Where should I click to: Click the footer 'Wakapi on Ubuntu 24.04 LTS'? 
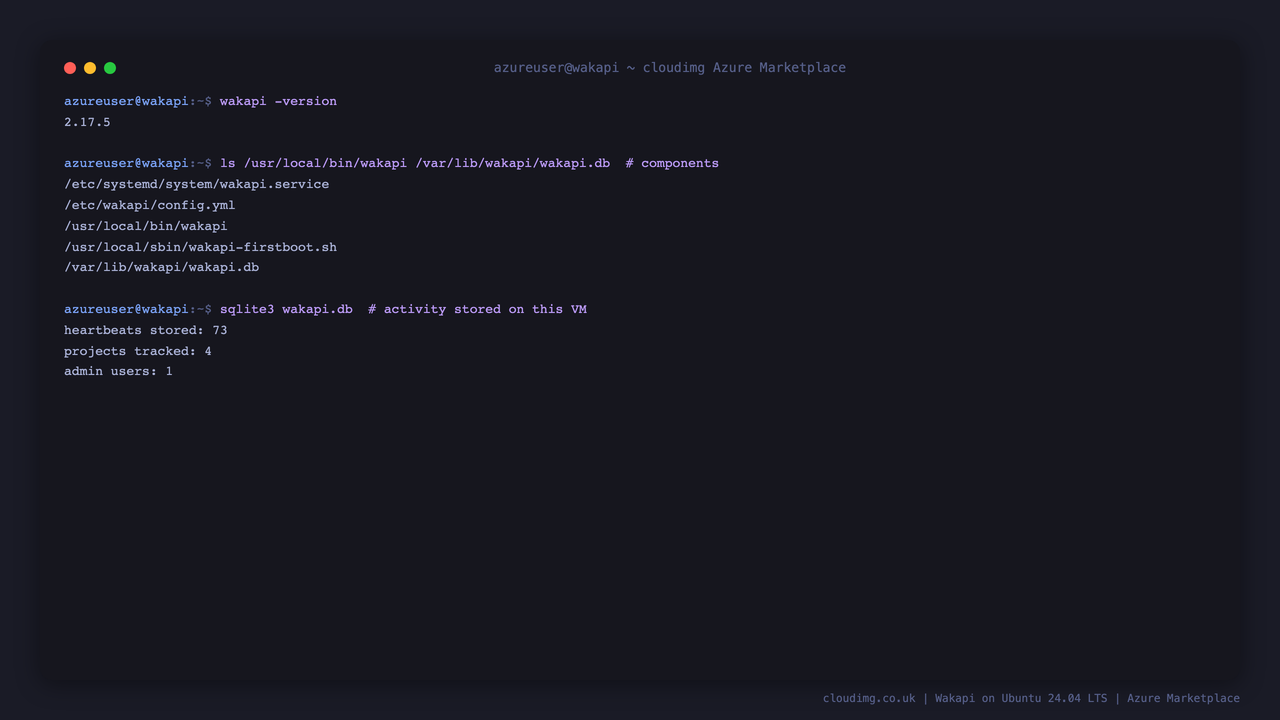pos(1021,698)
